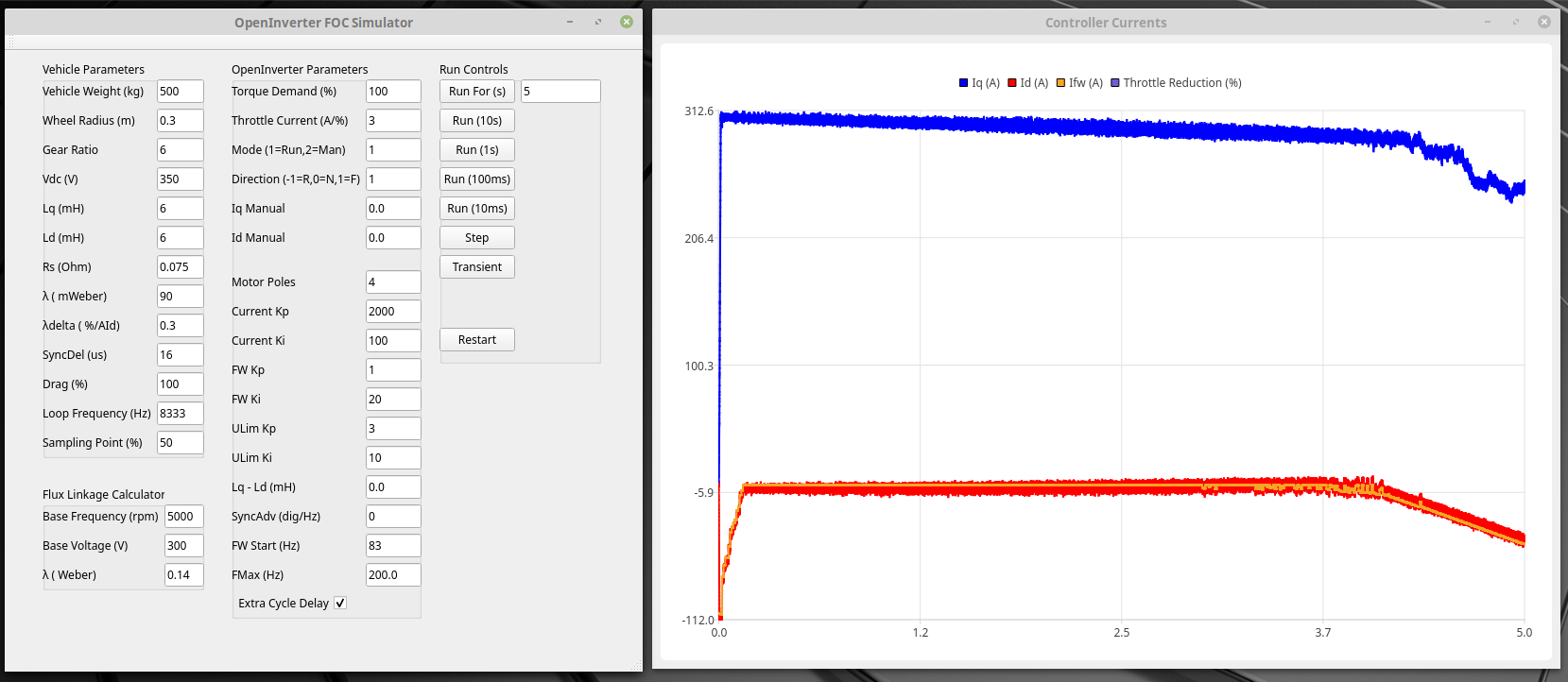The height and width of the screenshot is (682, 1568).
Task: Toggle the Extra Cycle Delay checkbox
Action: click(x=340, y=604)
